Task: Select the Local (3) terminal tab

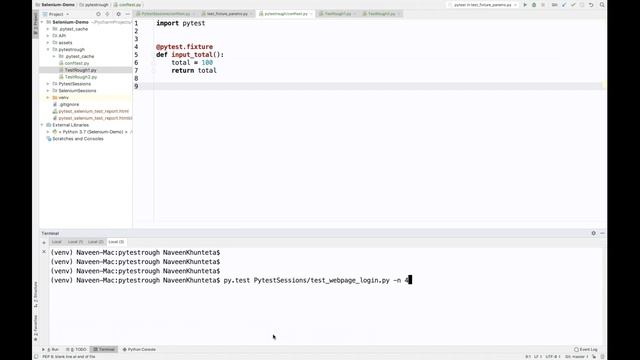Action: coord(116,242)
